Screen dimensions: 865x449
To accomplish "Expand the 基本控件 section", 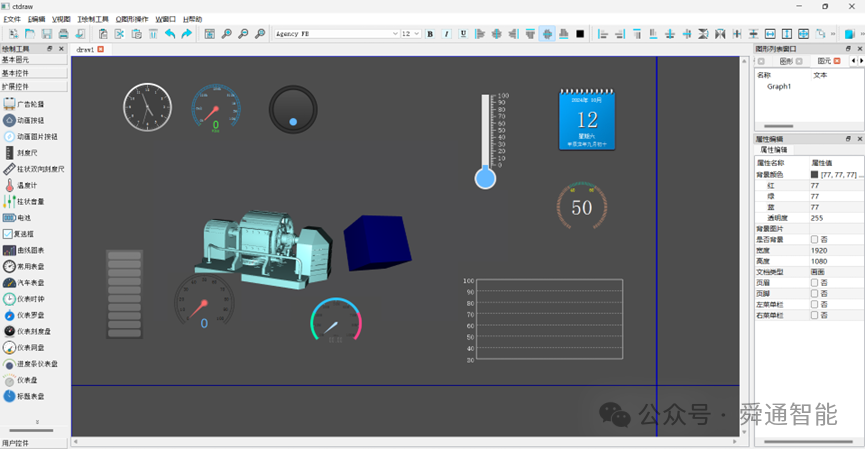I will [x=34, y=73].
